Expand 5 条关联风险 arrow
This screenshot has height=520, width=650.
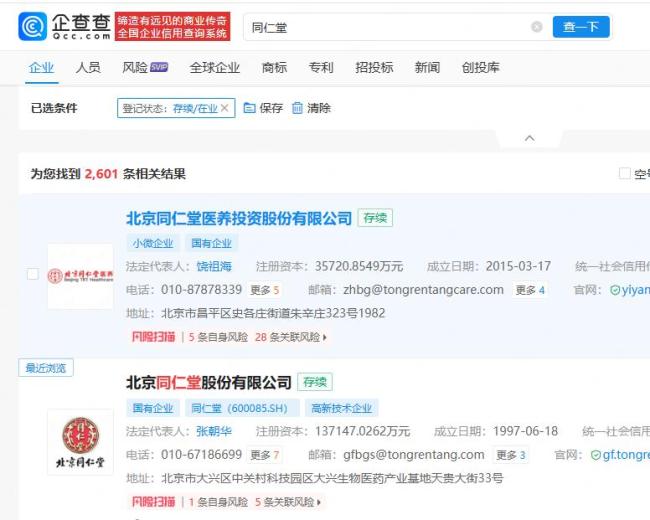[x=319, y=502]
